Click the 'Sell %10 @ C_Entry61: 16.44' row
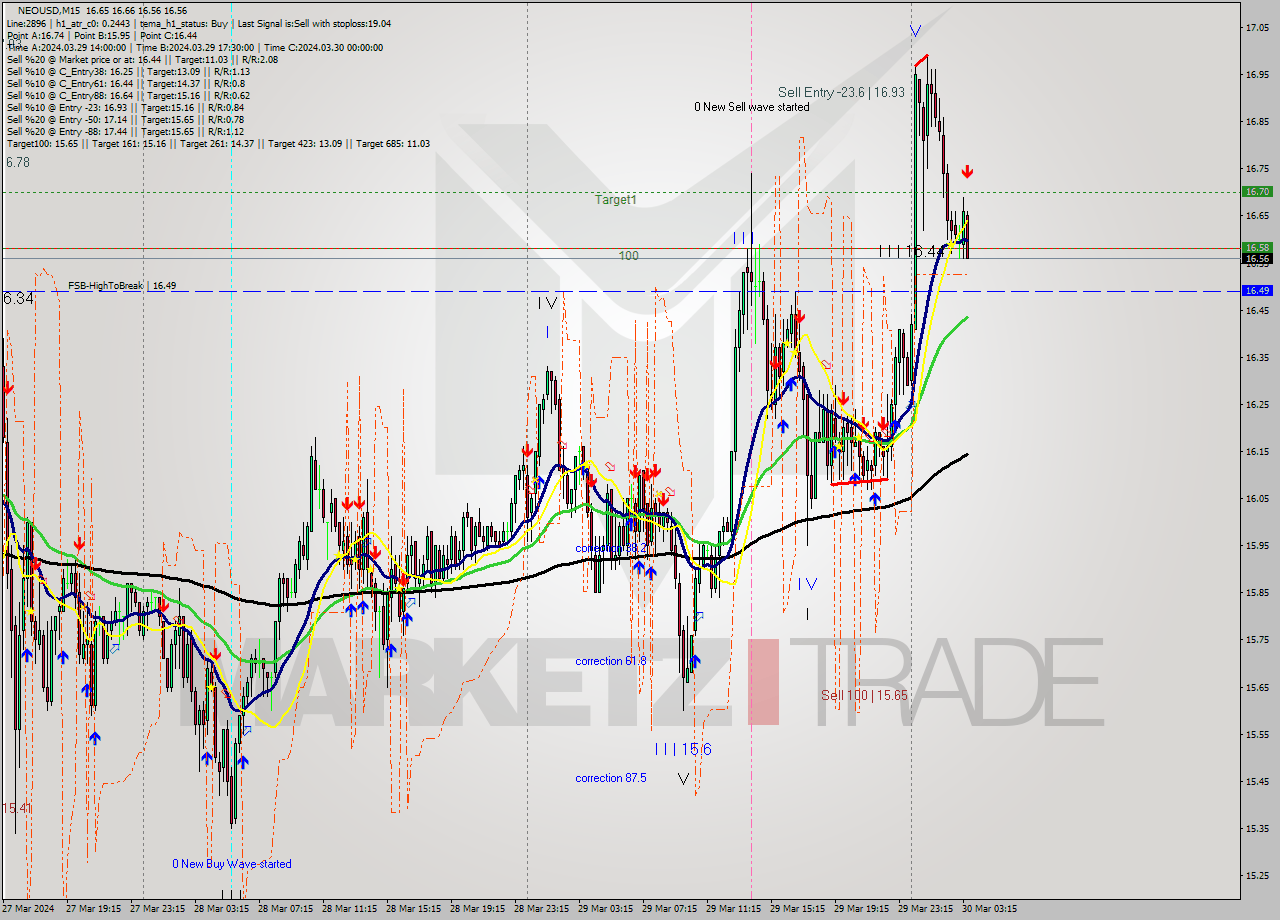Image resolution: width=1280 pixels, height=920 pixels. pos(126,83)
